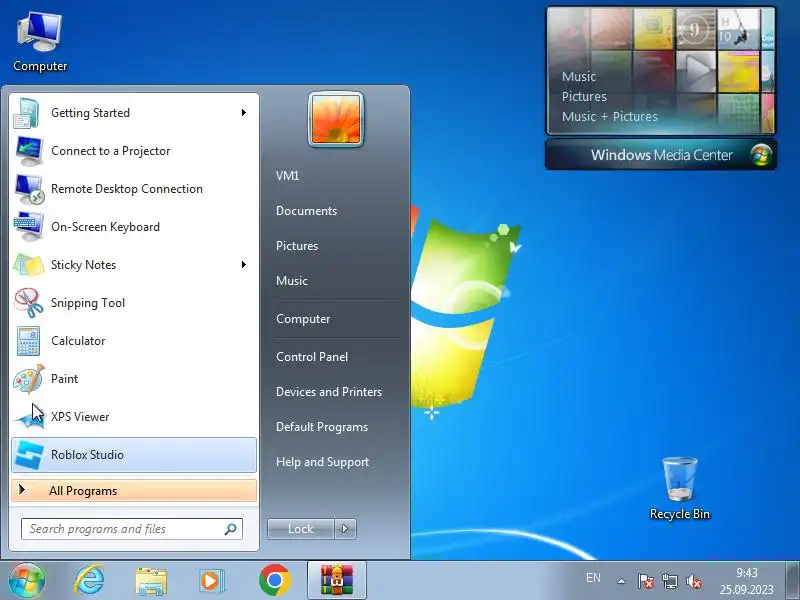Launch the Roblox Studio icon
Image resolution: width=800 pixels, height=600 pixels.
(29, 455)
